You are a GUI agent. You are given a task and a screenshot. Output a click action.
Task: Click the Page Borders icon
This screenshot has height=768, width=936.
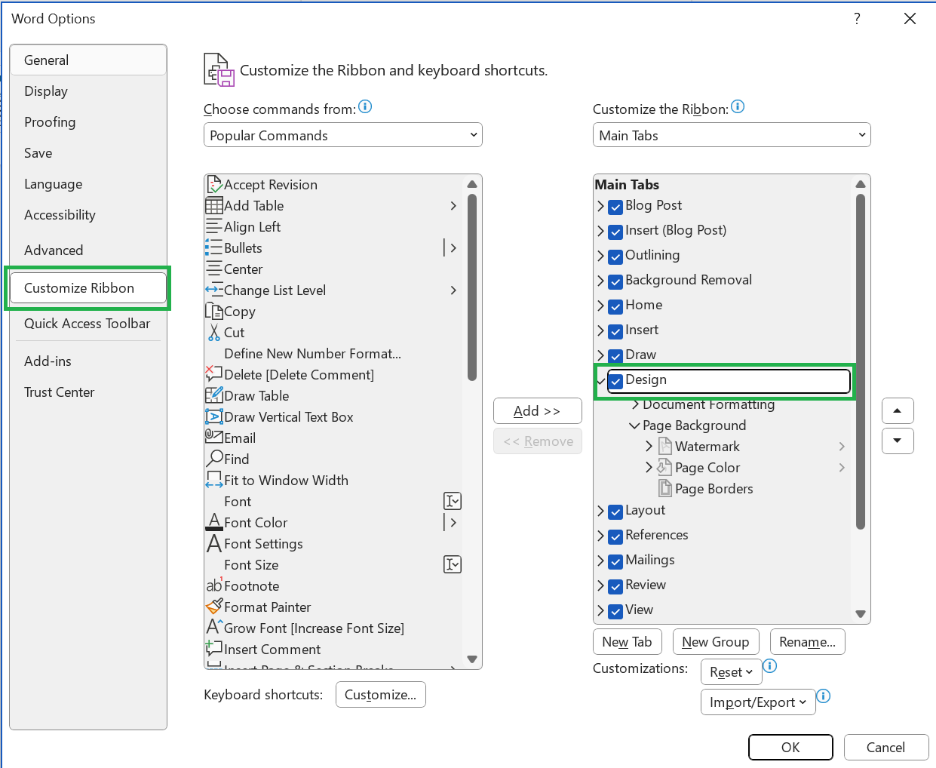pos(665,489)
